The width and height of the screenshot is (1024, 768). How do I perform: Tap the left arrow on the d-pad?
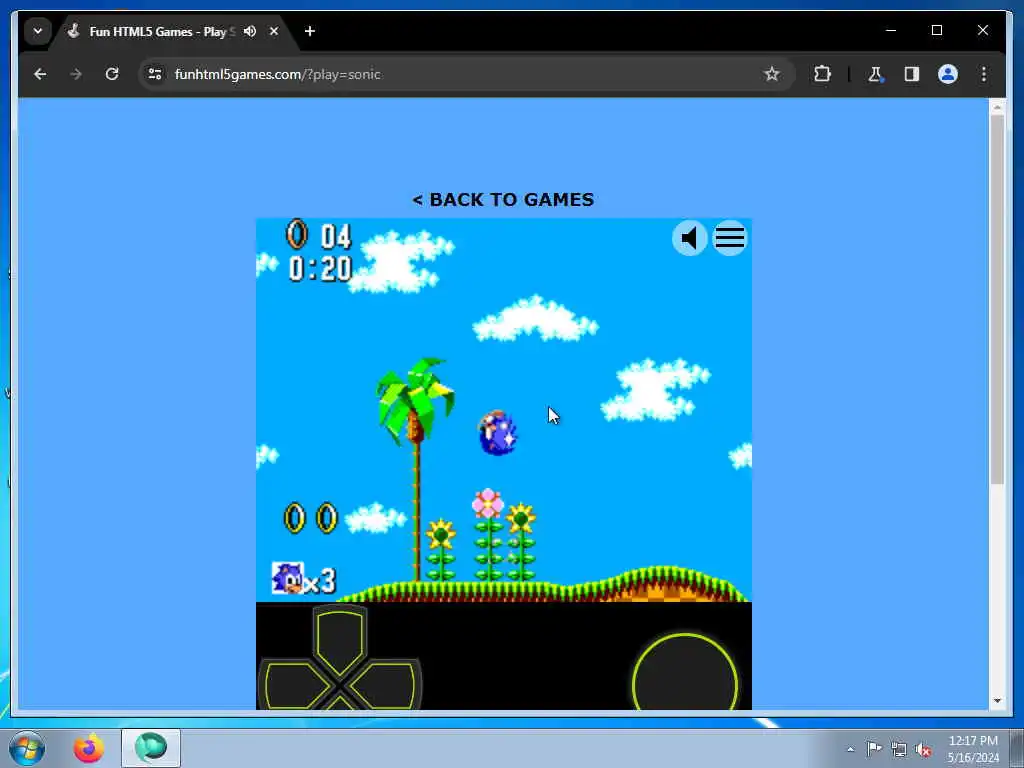pyautogui.click(x=296, y=686)
